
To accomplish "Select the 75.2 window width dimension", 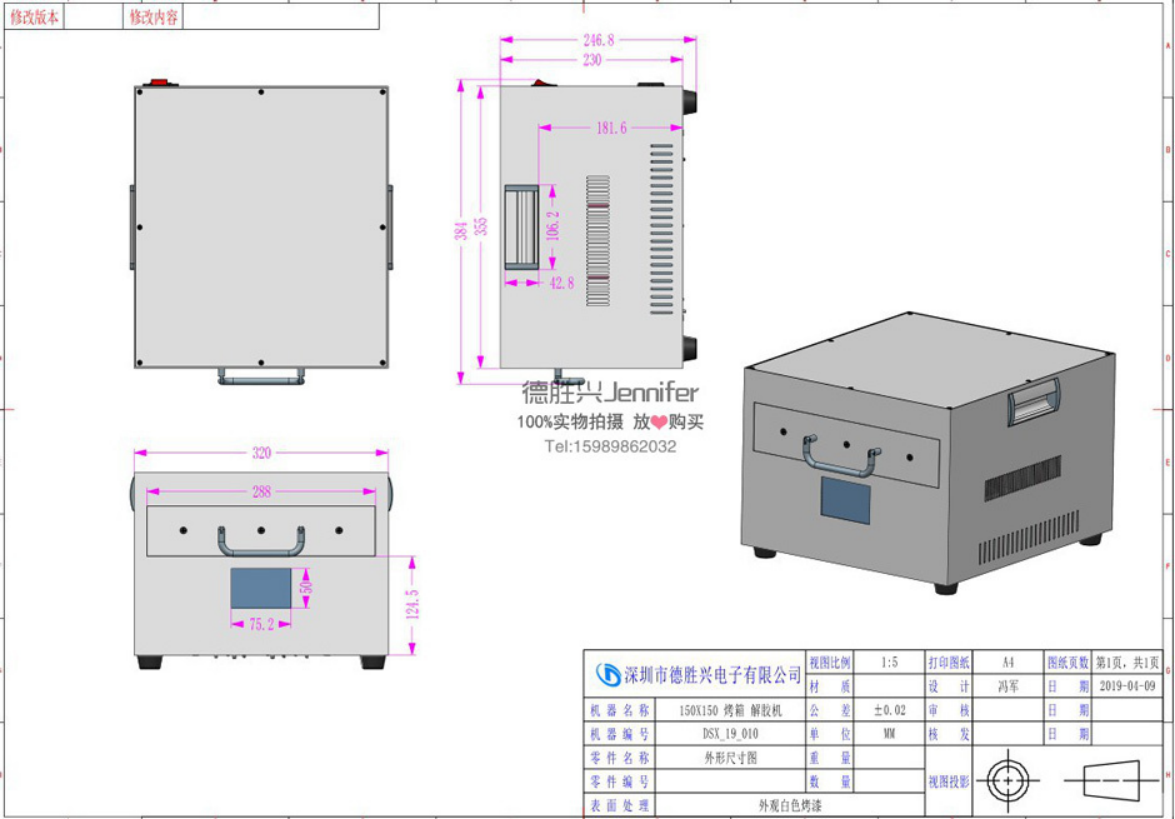I will click(262, 624).
